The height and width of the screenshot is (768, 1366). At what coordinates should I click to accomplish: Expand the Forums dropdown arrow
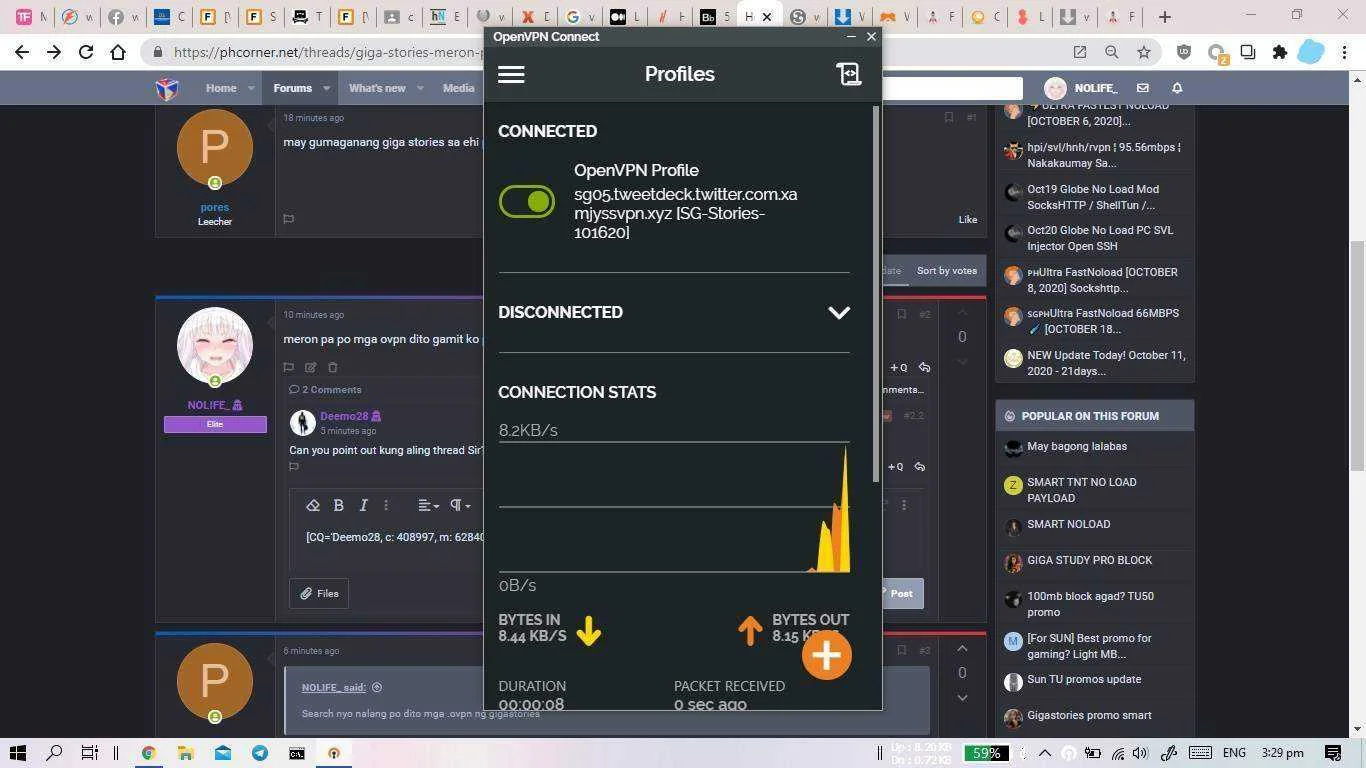coord(326,88)
